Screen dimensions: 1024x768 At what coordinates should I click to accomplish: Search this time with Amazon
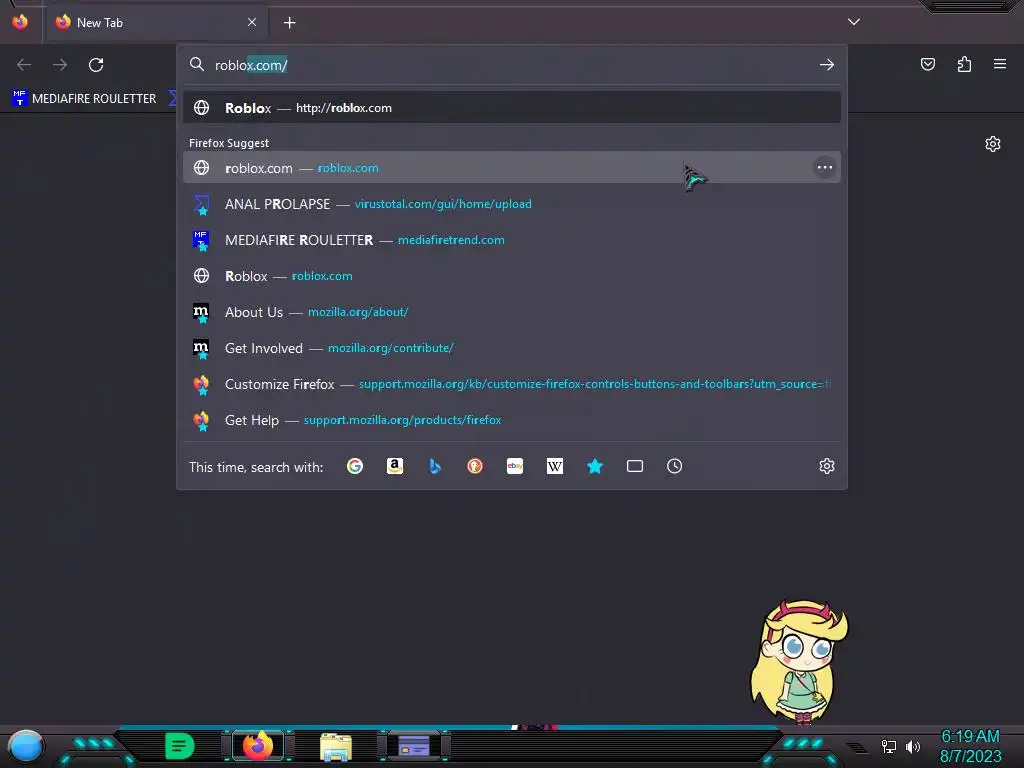point(394,466)
